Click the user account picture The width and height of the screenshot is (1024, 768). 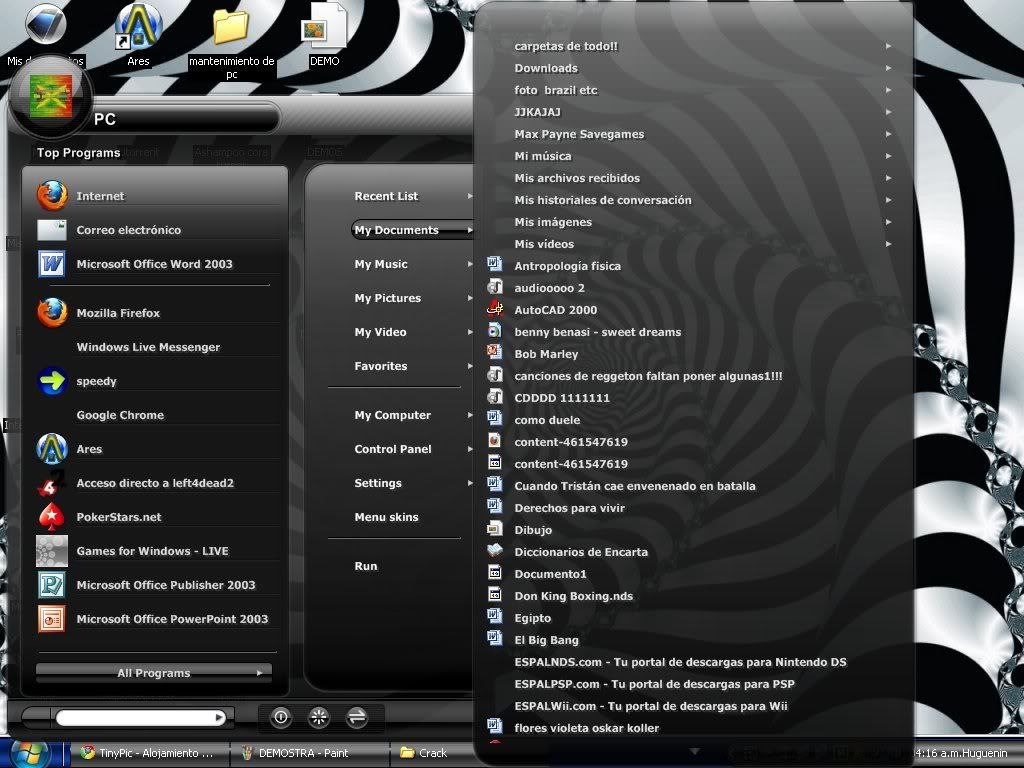[x=52, y=98]
